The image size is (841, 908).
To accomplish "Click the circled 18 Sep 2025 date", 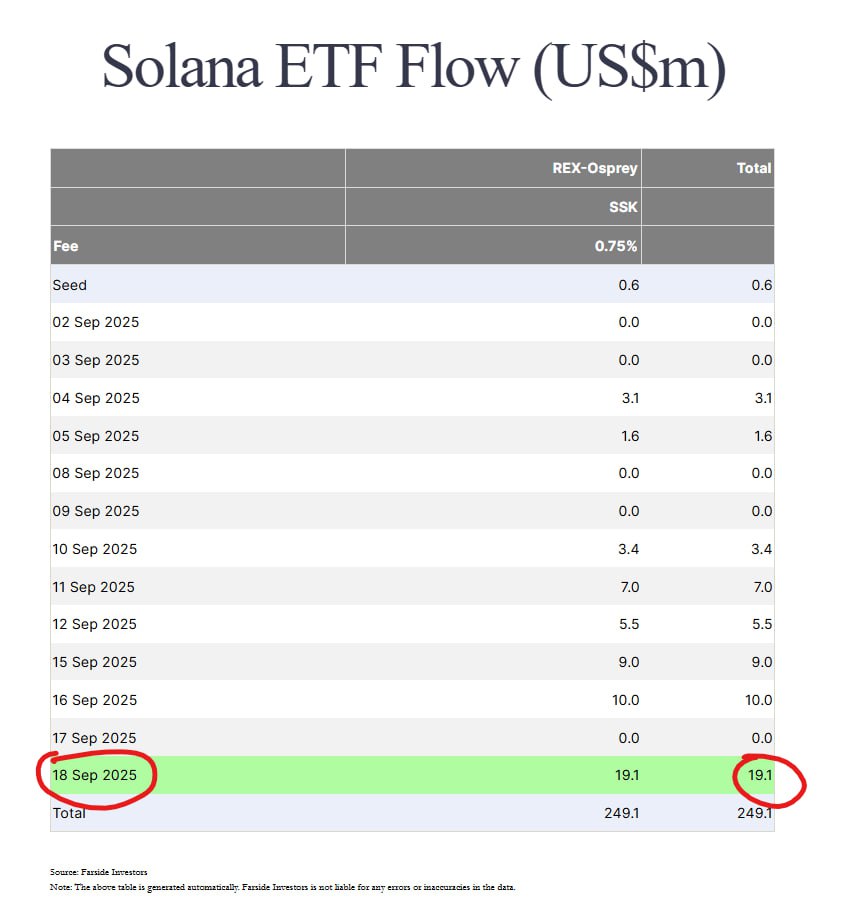I will (x=96, y=776).
